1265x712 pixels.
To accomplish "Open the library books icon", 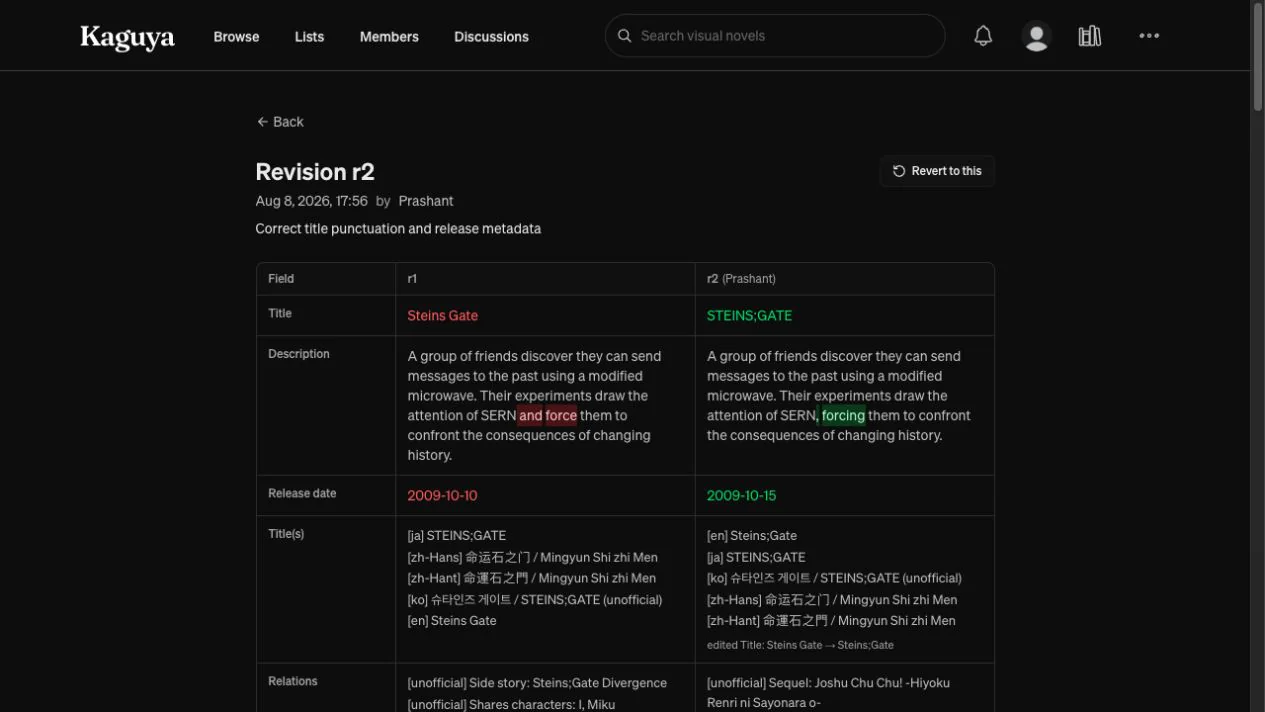I will coord(1090,36).
